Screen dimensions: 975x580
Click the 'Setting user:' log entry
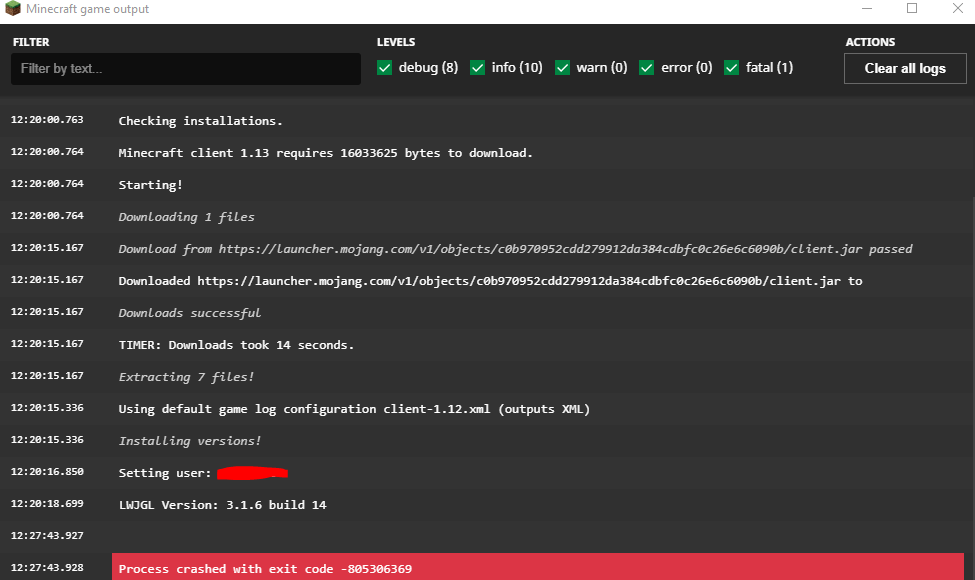pos(203,473)
